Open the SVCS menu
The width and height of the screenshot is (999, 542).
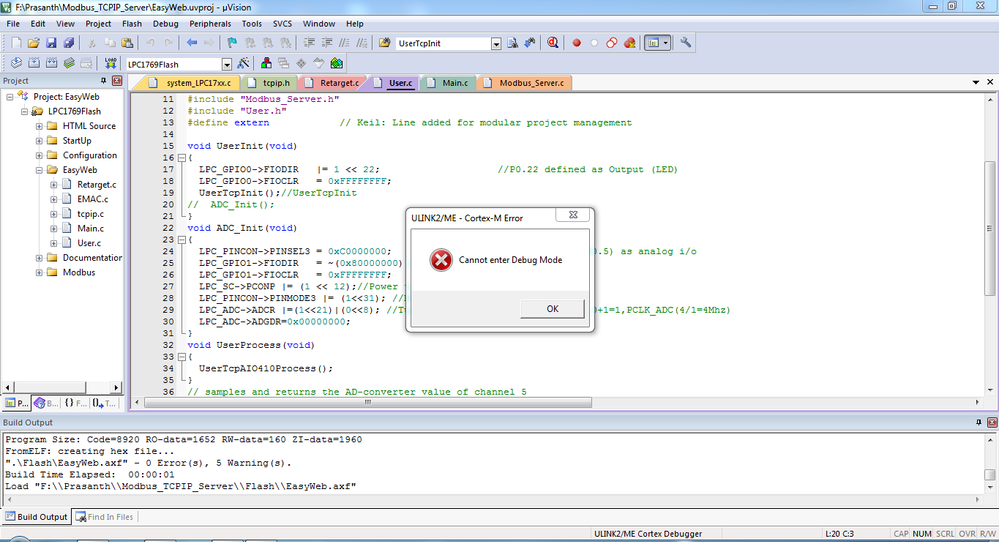click(x=282, y=24)
